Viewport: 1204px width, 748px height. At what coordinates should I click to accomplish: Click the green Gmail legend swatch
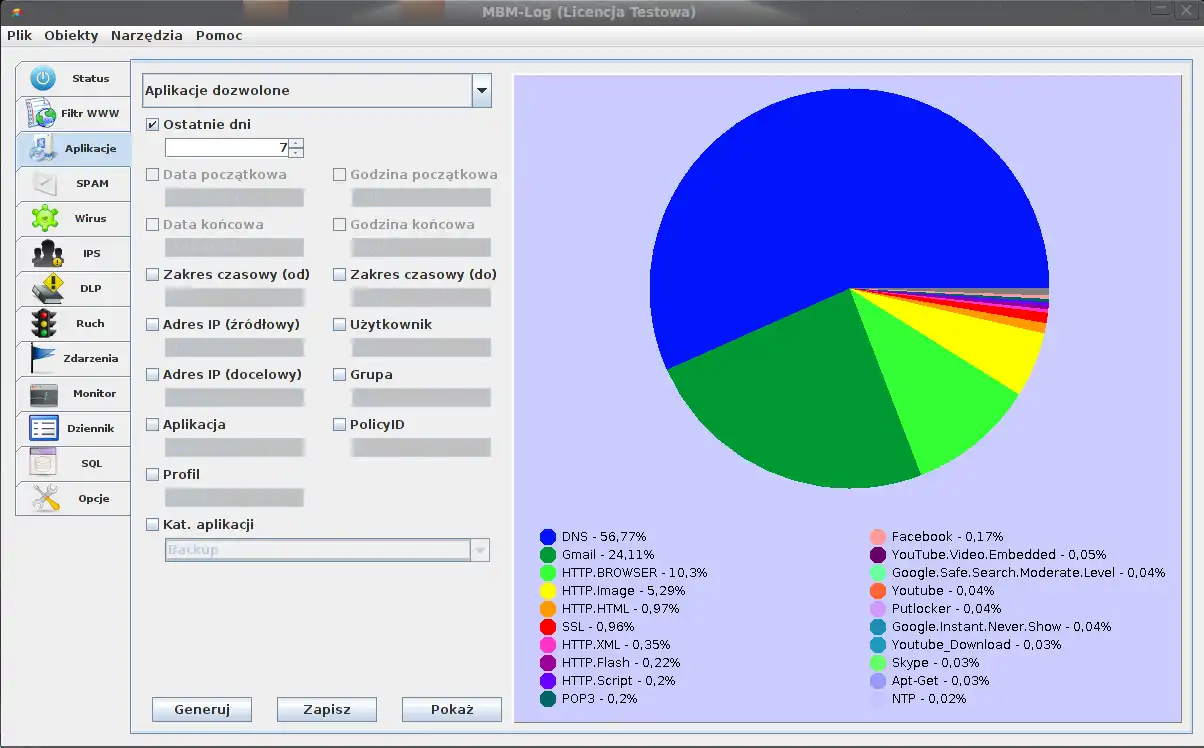coord(548,555)
